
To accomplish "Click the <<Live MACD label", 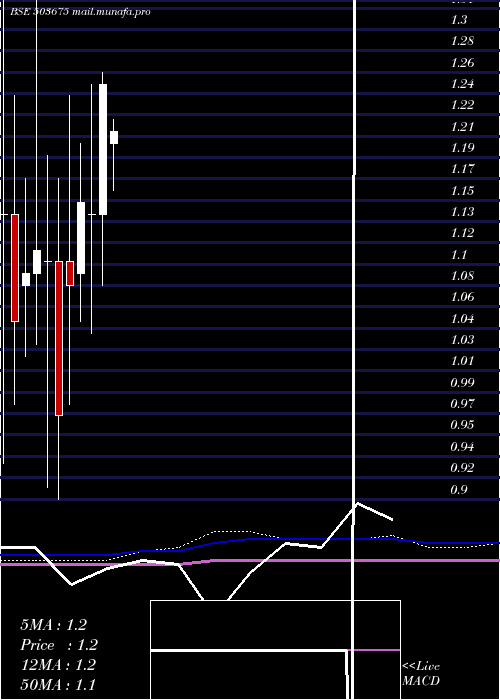I will (421, 673).
